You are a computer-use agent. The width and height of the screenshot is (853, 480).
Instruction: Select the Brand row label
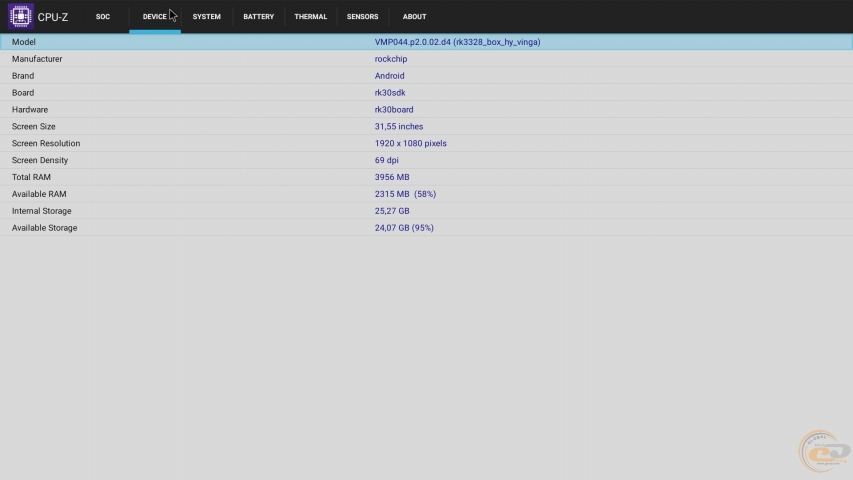[23, 76]
